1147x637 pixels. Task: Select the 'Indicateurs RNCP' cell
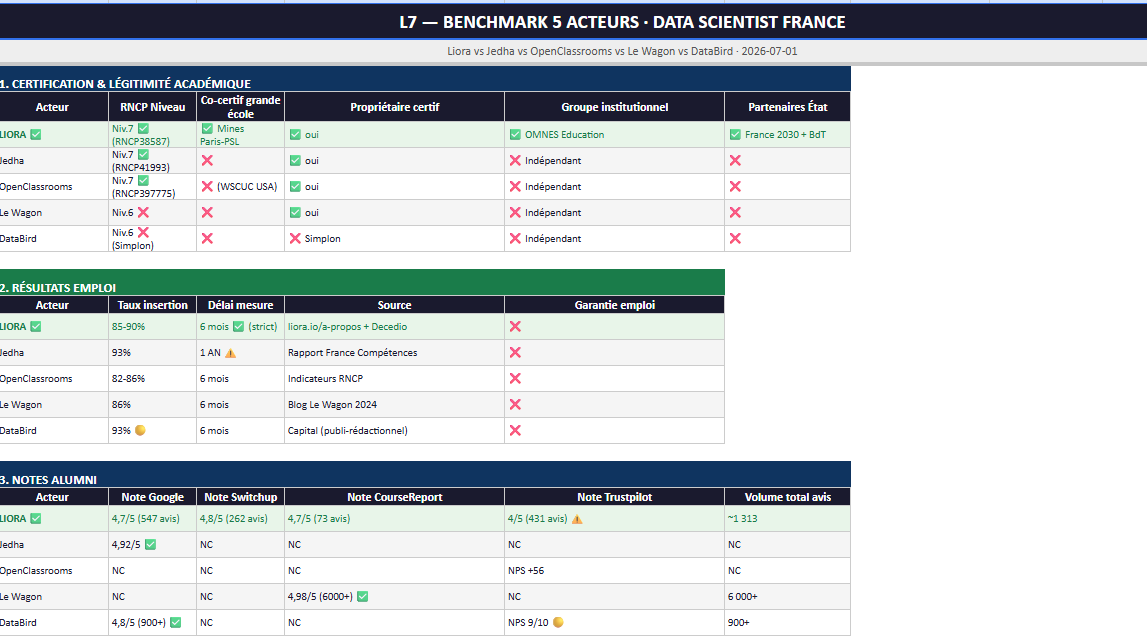[394, 379]
